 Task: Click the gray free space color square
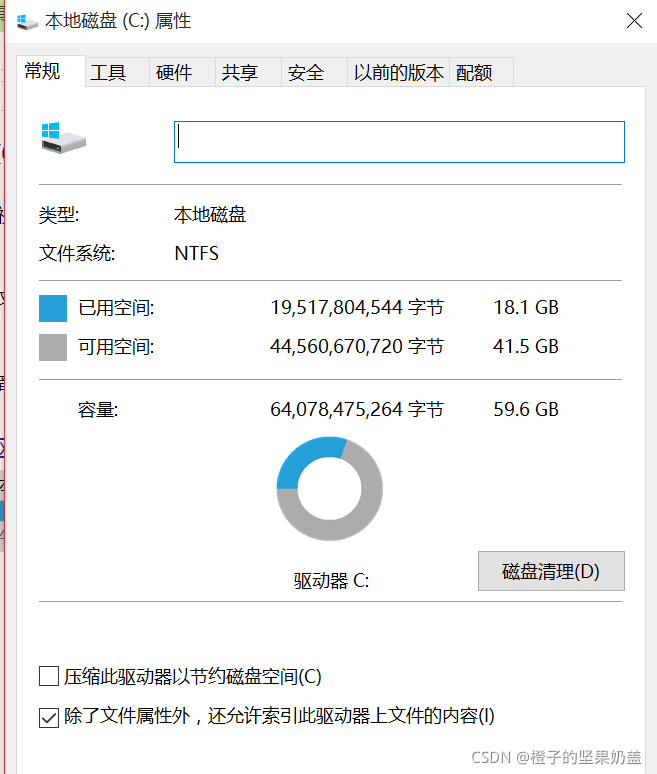[x=53, y=348]
